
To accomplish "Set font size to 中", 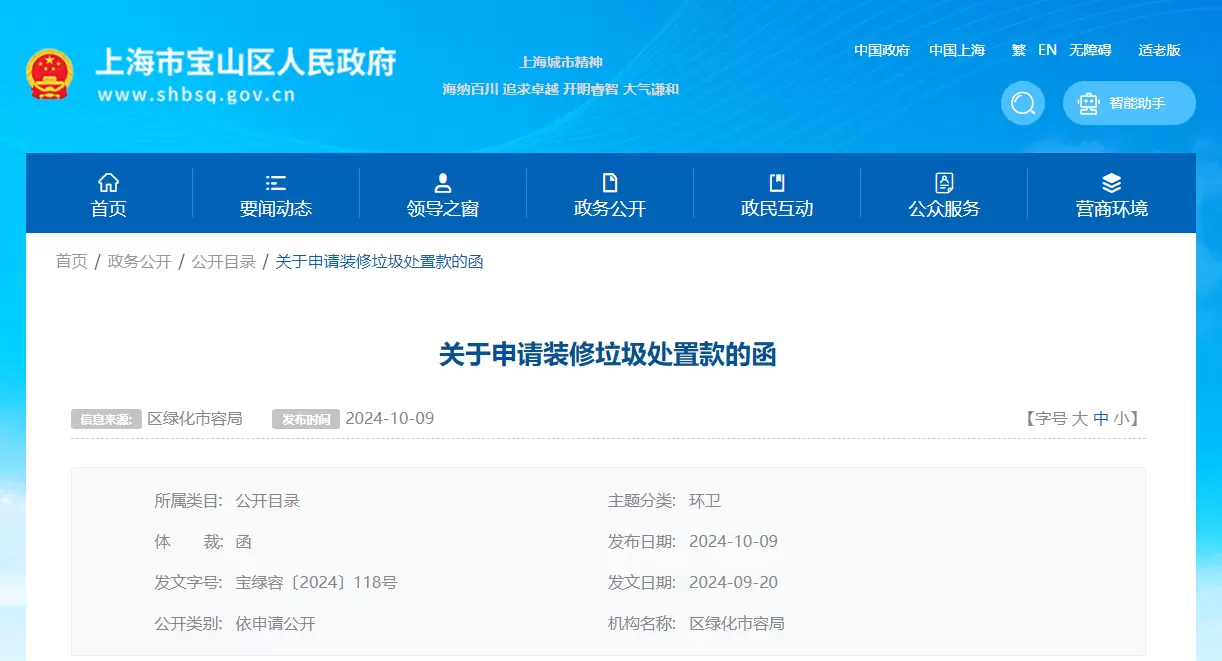I will click(1100, 419).
